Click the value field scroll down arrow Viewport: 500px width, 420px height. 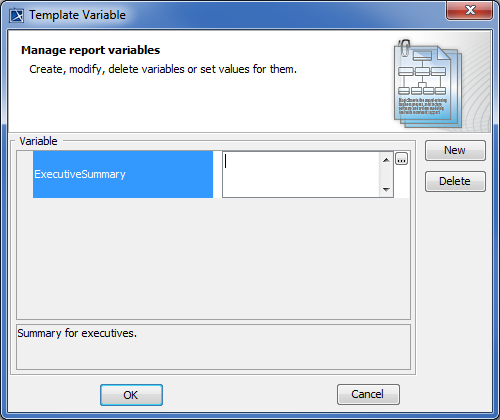pos(386,189)
